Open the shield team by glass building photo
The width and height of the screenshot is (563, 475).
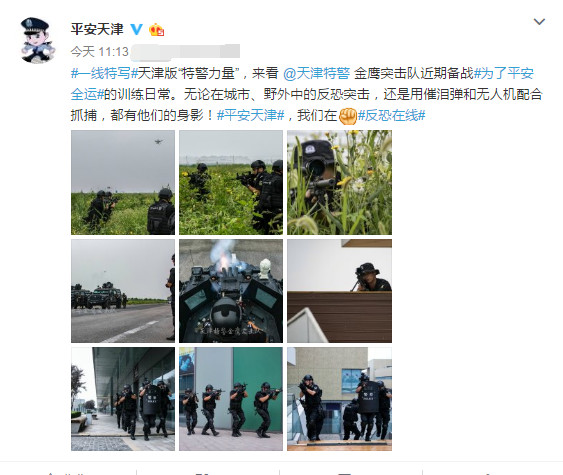click(x=123, y=399)
